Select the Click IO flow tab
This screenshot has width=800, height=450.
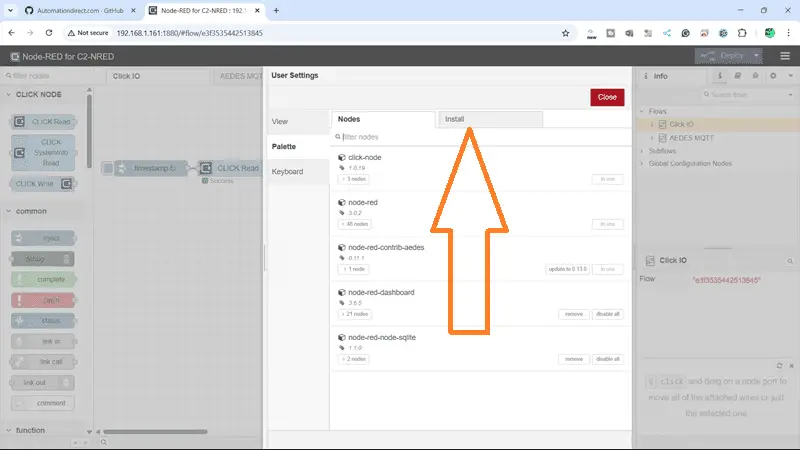pos(158,76)
